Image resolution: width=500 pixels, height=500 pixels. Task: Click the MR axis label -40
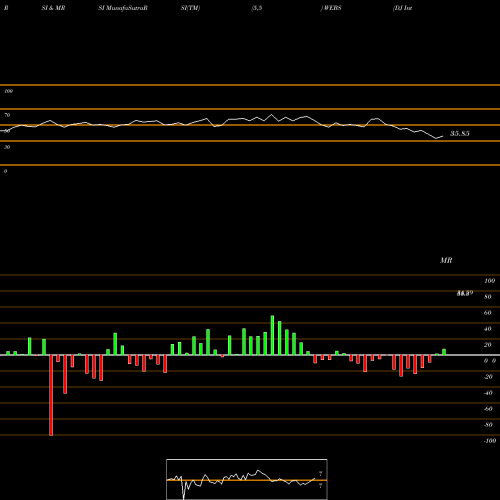coord(488,393)
